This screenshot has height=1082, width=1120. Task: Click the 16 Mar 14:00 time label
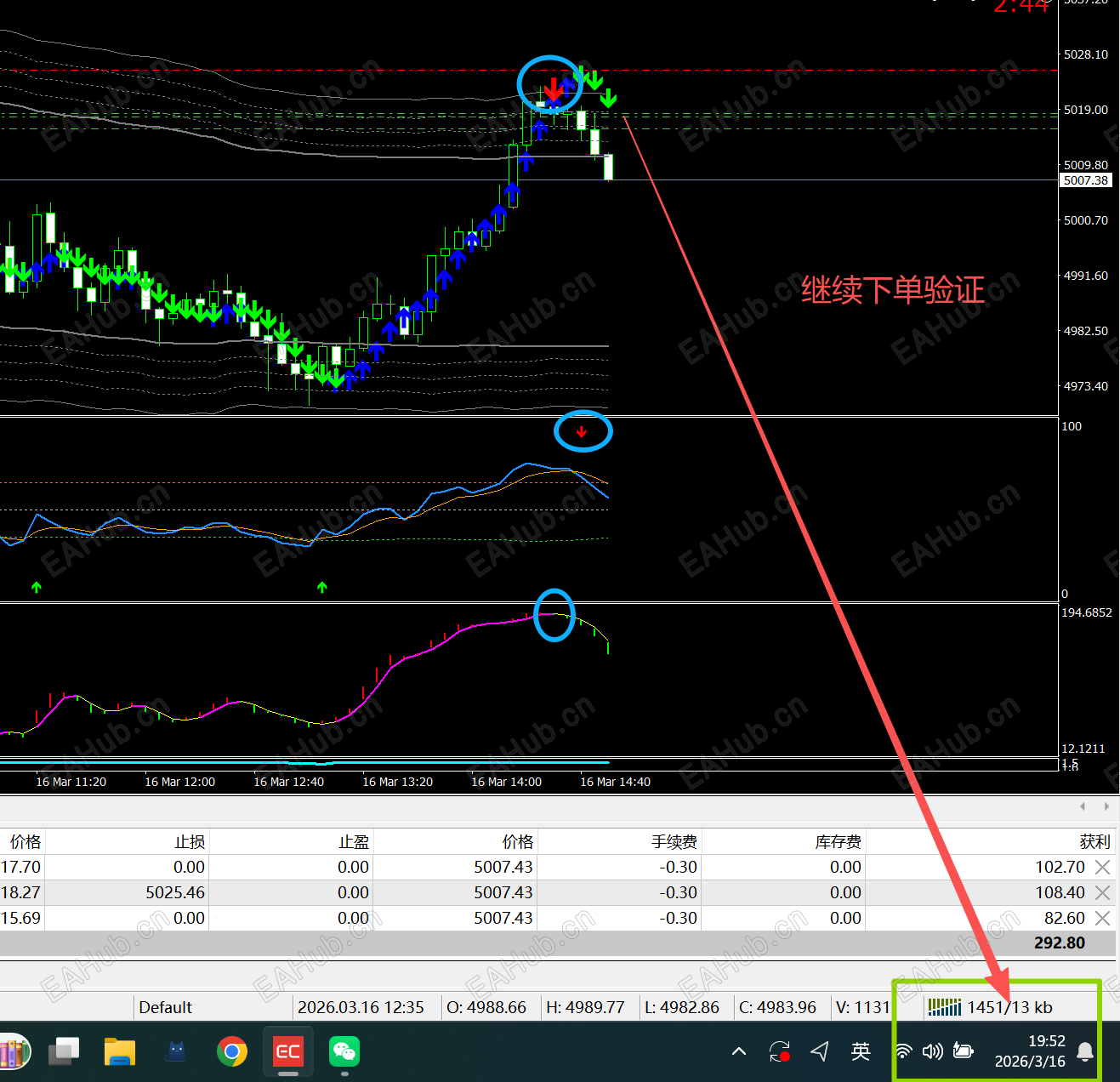(x=507, y=782)
